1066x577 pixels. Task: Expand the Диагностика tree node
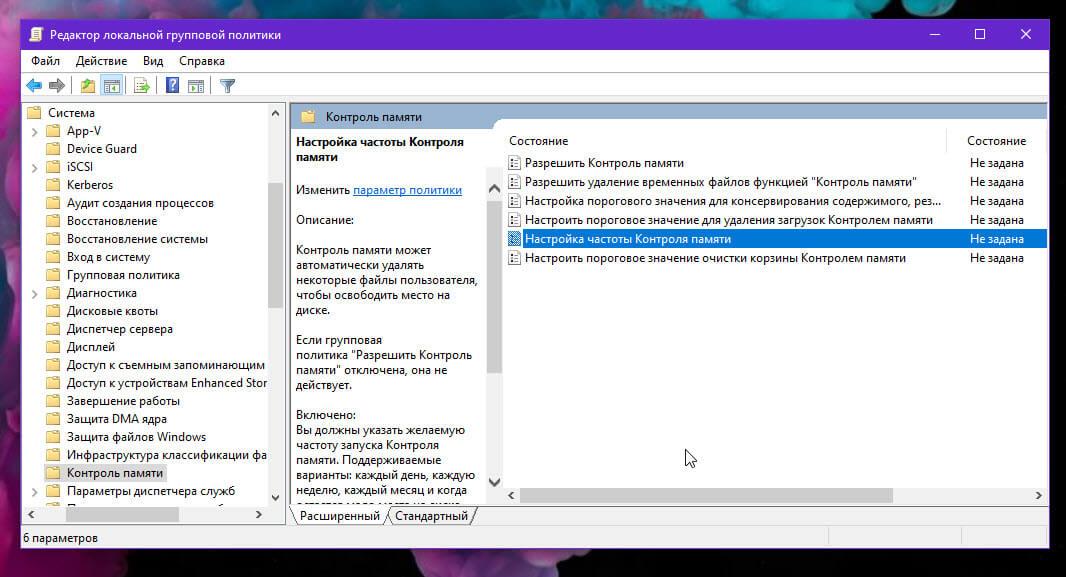tap(35, 294)
